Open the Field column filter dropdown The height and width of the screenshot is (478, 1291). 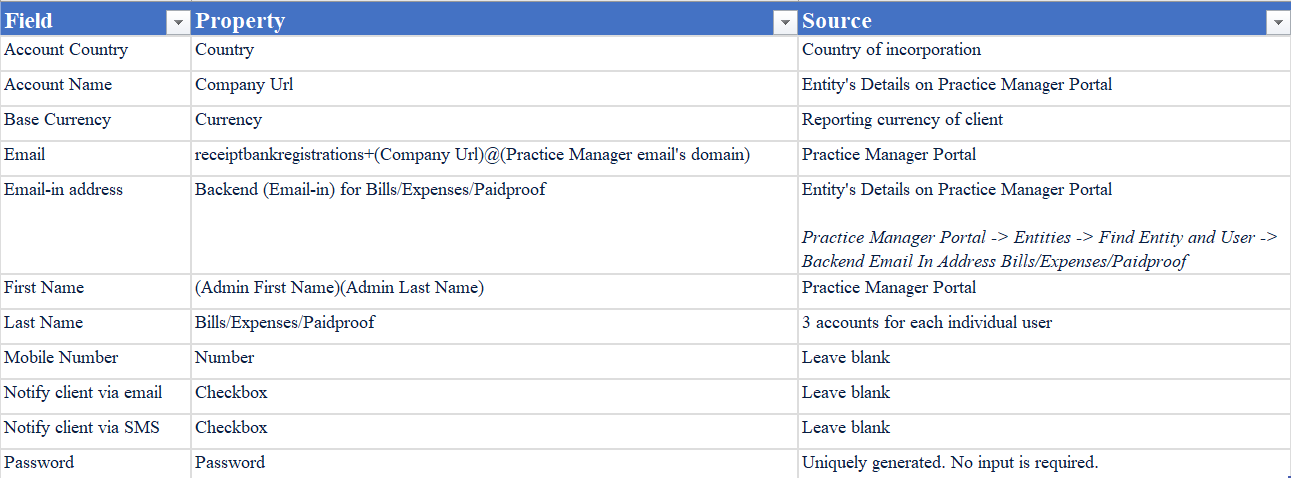[x=178, y=22]
